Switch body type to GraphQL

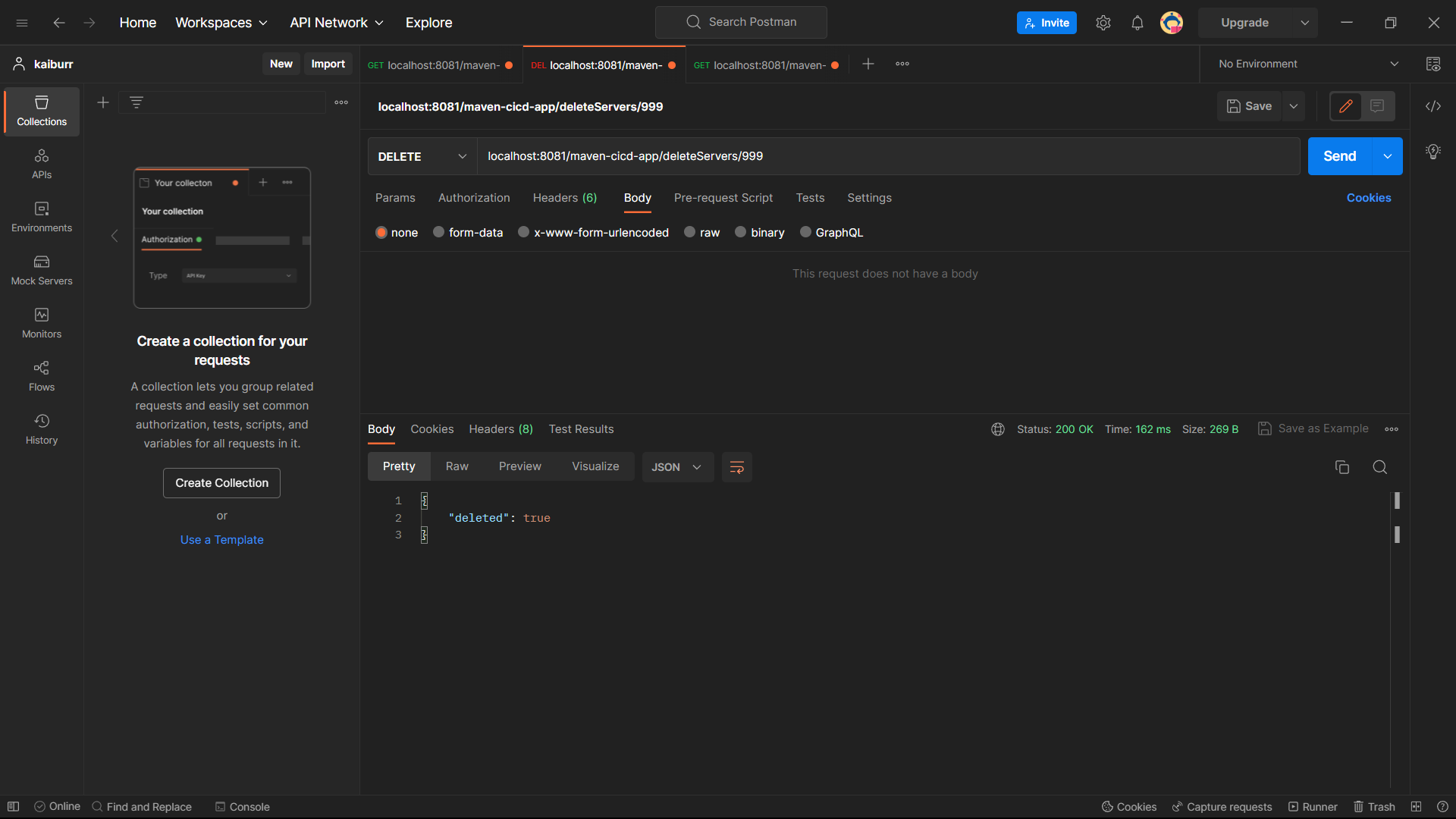pyautogui.click(x=806, y=232)
